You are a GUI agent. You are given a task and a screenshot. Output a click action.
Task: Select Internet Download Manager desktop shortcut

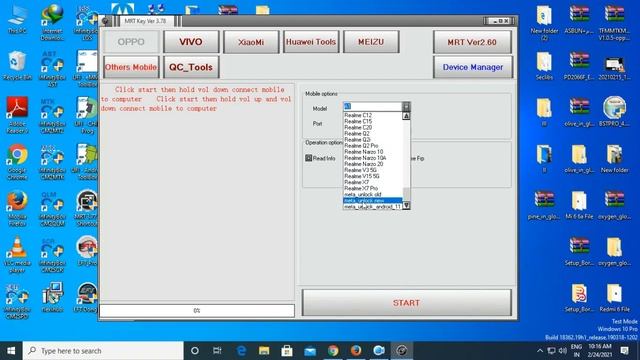coord(52,22)
